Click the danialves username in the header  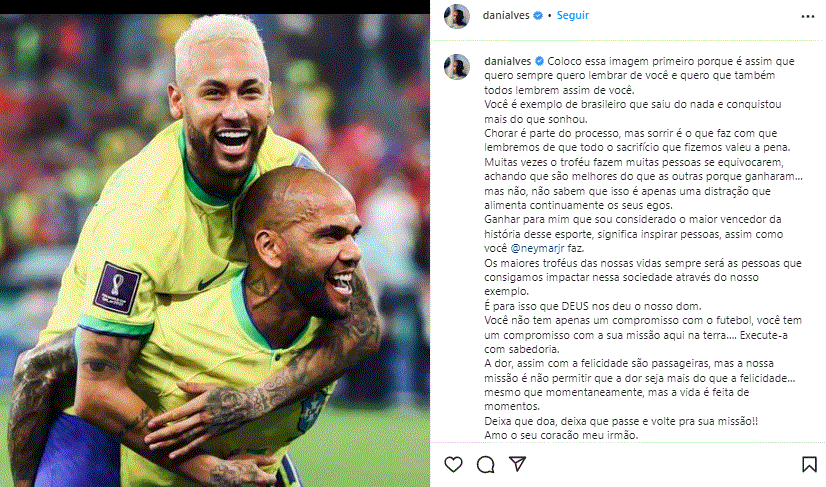tap(506, 15)
